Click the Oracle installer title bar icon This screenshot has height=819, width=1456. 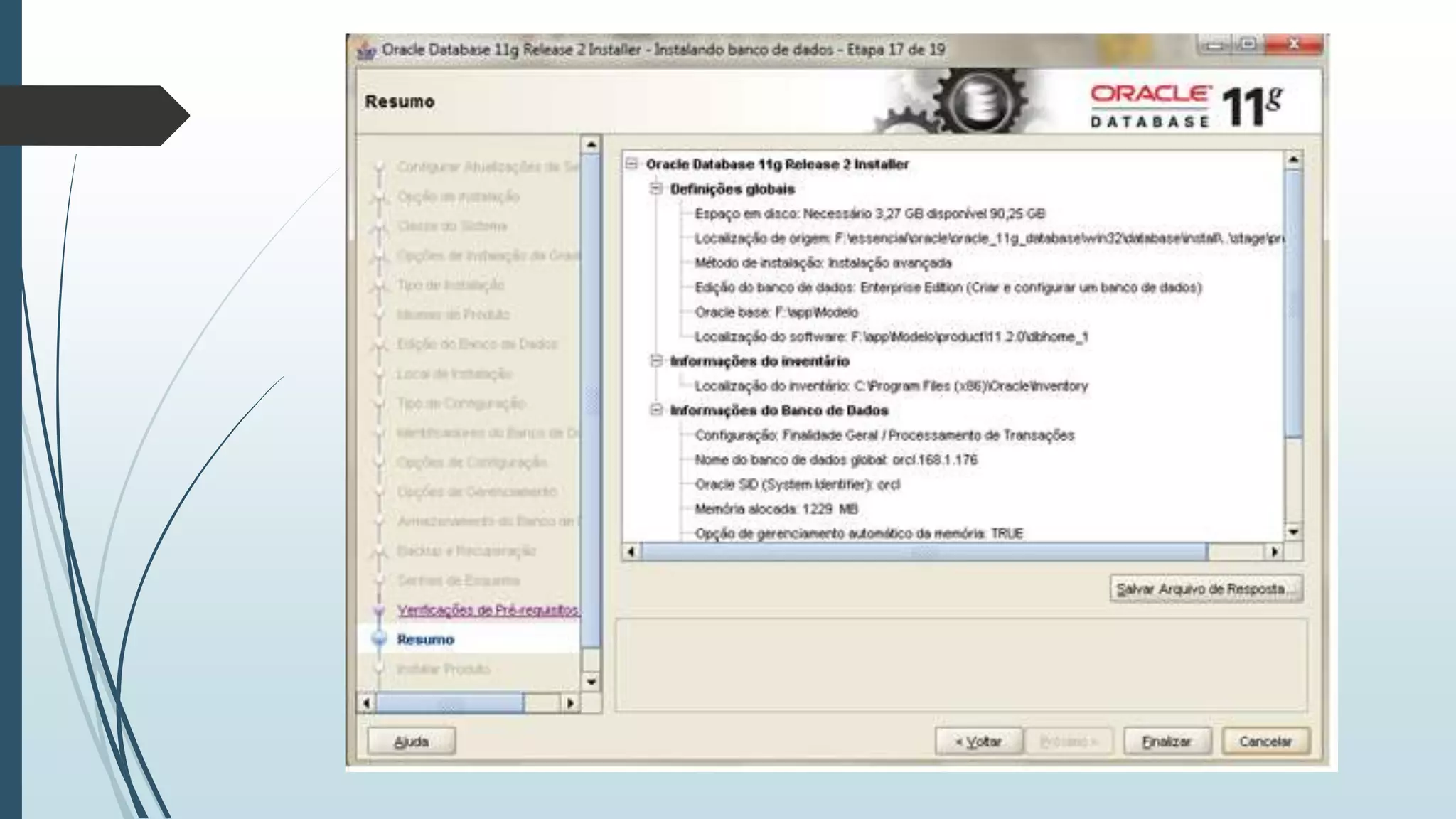click(366, 50)
